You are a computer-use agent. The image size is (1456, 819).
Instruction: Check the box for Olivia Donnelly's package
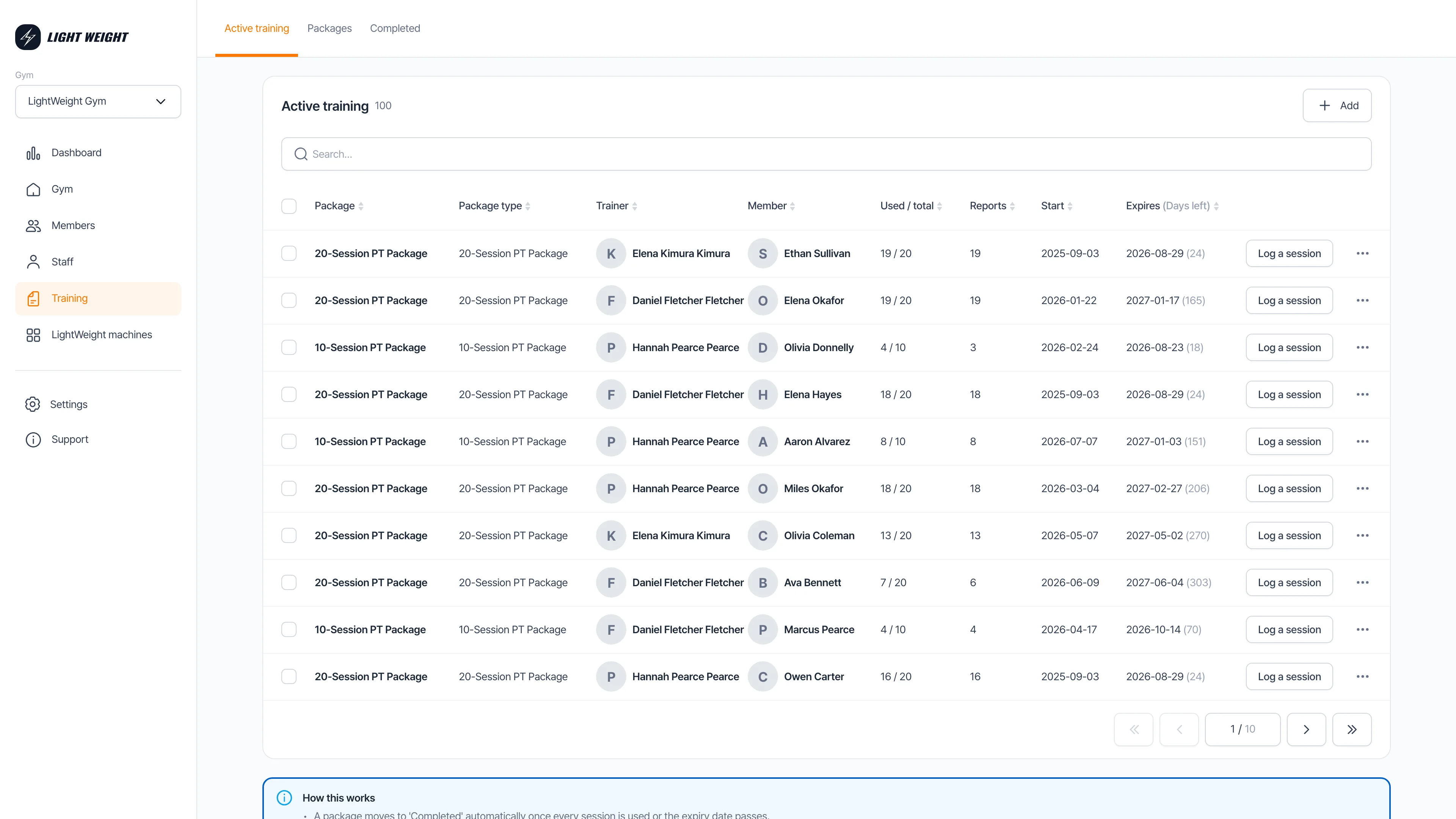pos(289,348)
